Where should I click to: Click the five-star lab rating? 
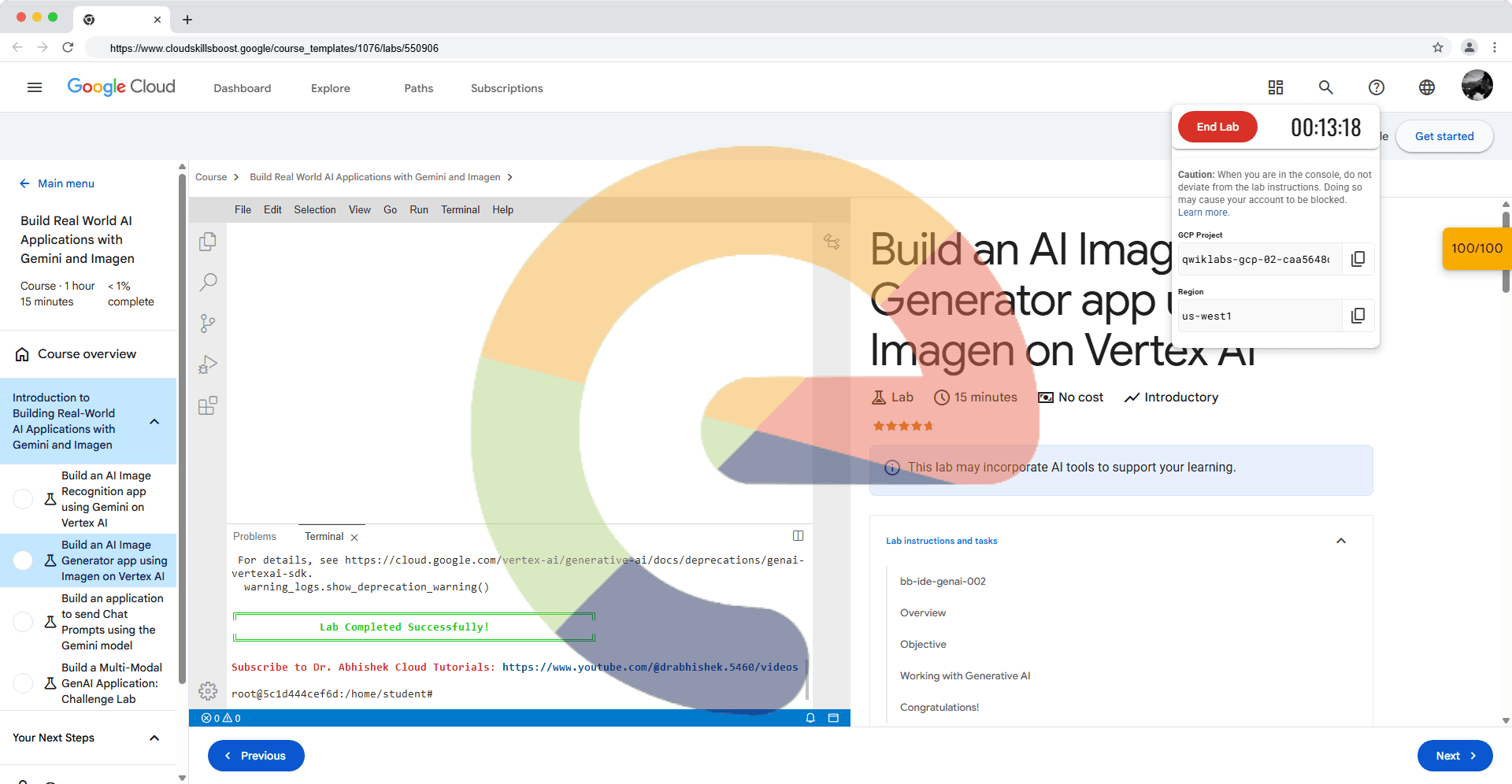(902, 426)
